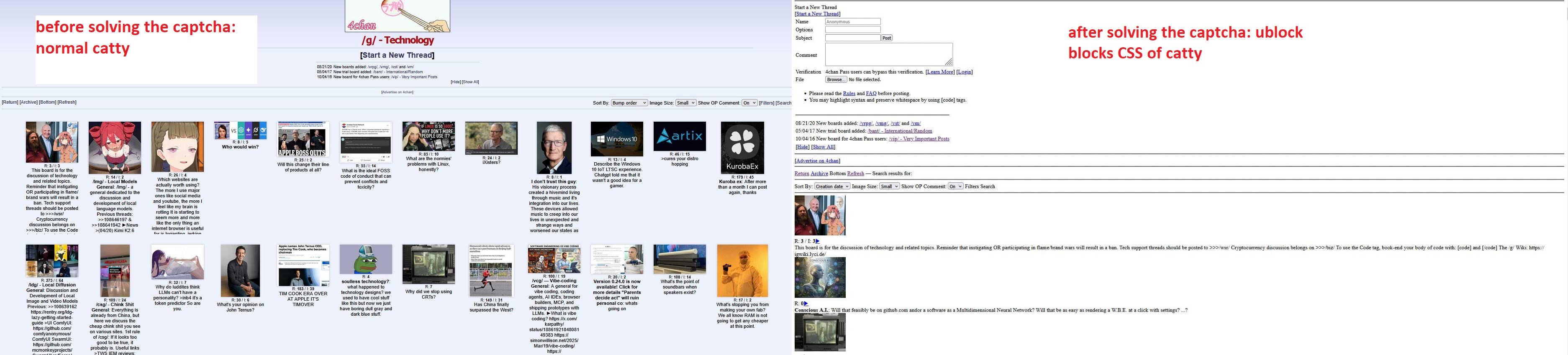This screenshot has height=355, width=1568.
Task: Open the Filters link in styled catalog
Action: coord(766,103)
